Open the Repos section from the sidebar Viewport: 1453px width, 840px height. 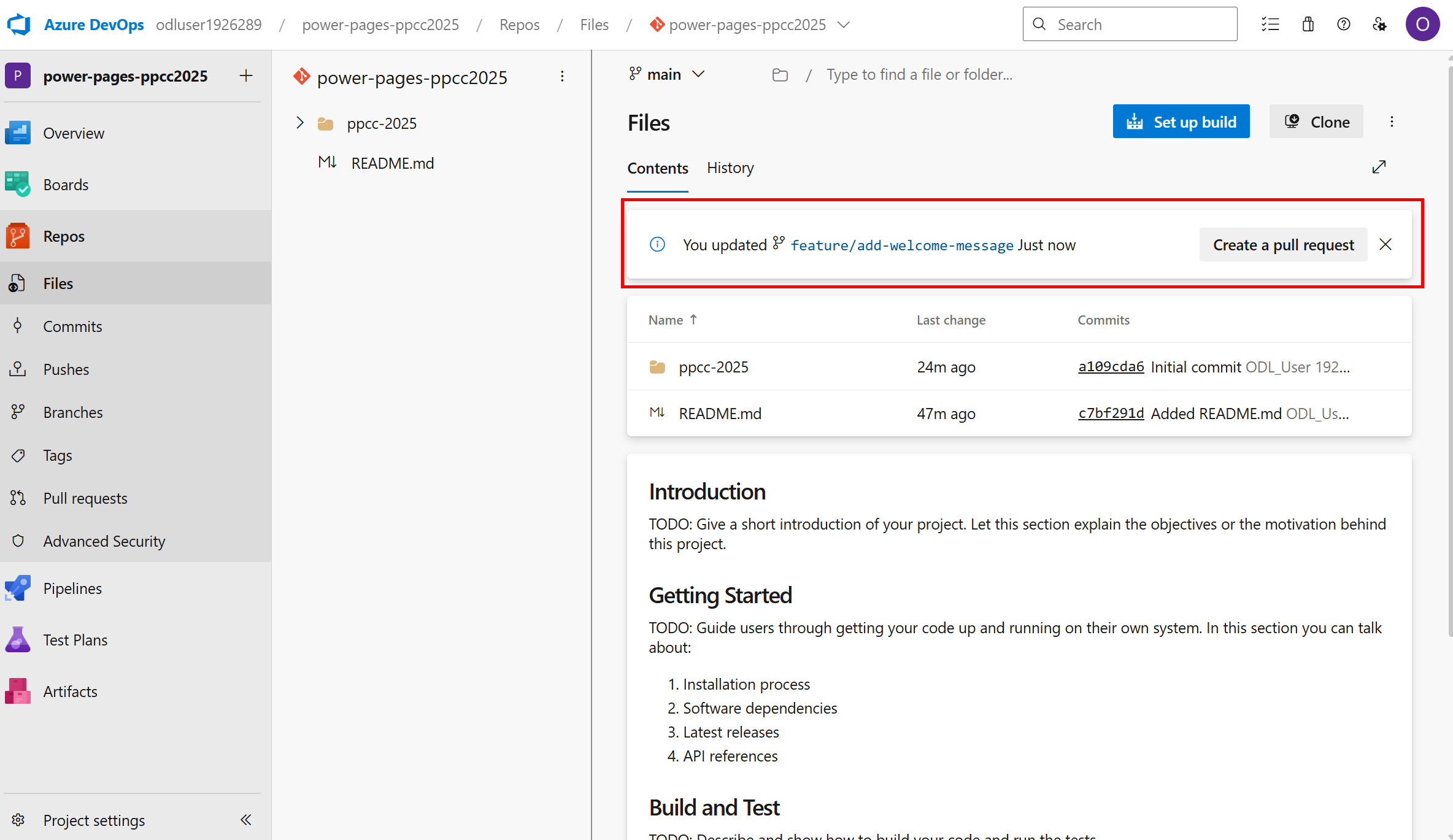(x=63, y=236)
